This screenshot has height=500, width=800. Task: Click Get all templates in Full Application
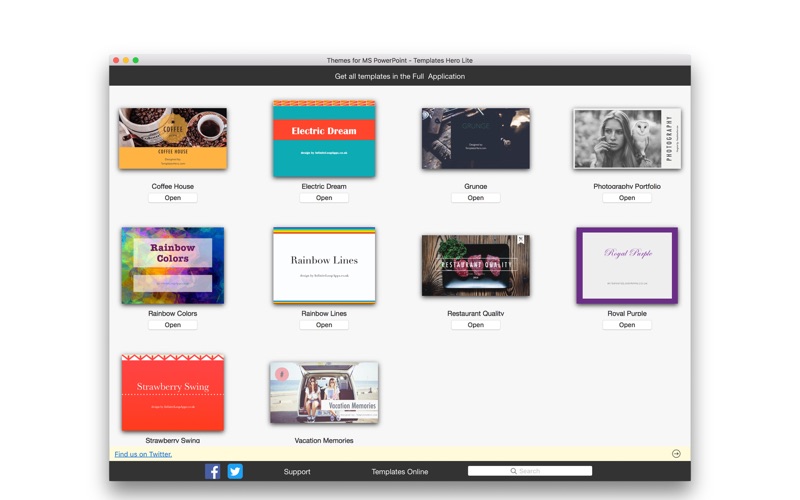399,76
